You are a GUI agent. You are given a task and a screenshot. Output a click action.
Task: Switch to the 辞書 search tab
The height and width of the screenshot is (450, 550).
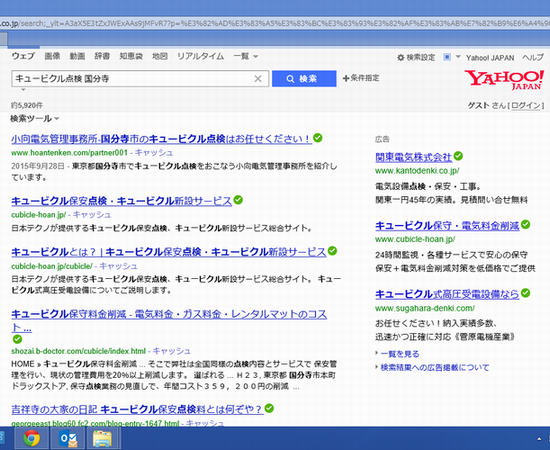pos(102,56)
